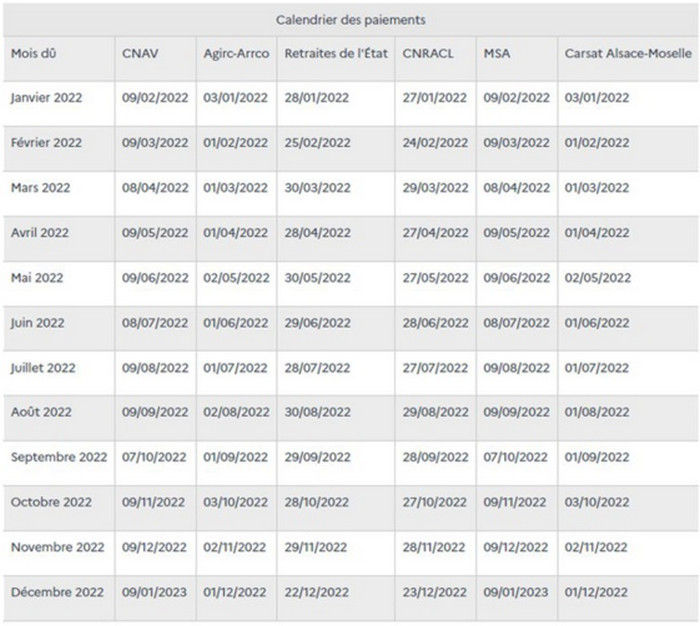Select the Carsat Alsace-Moselle header
This screenshot has height=626, width=700.
(628, 54)
